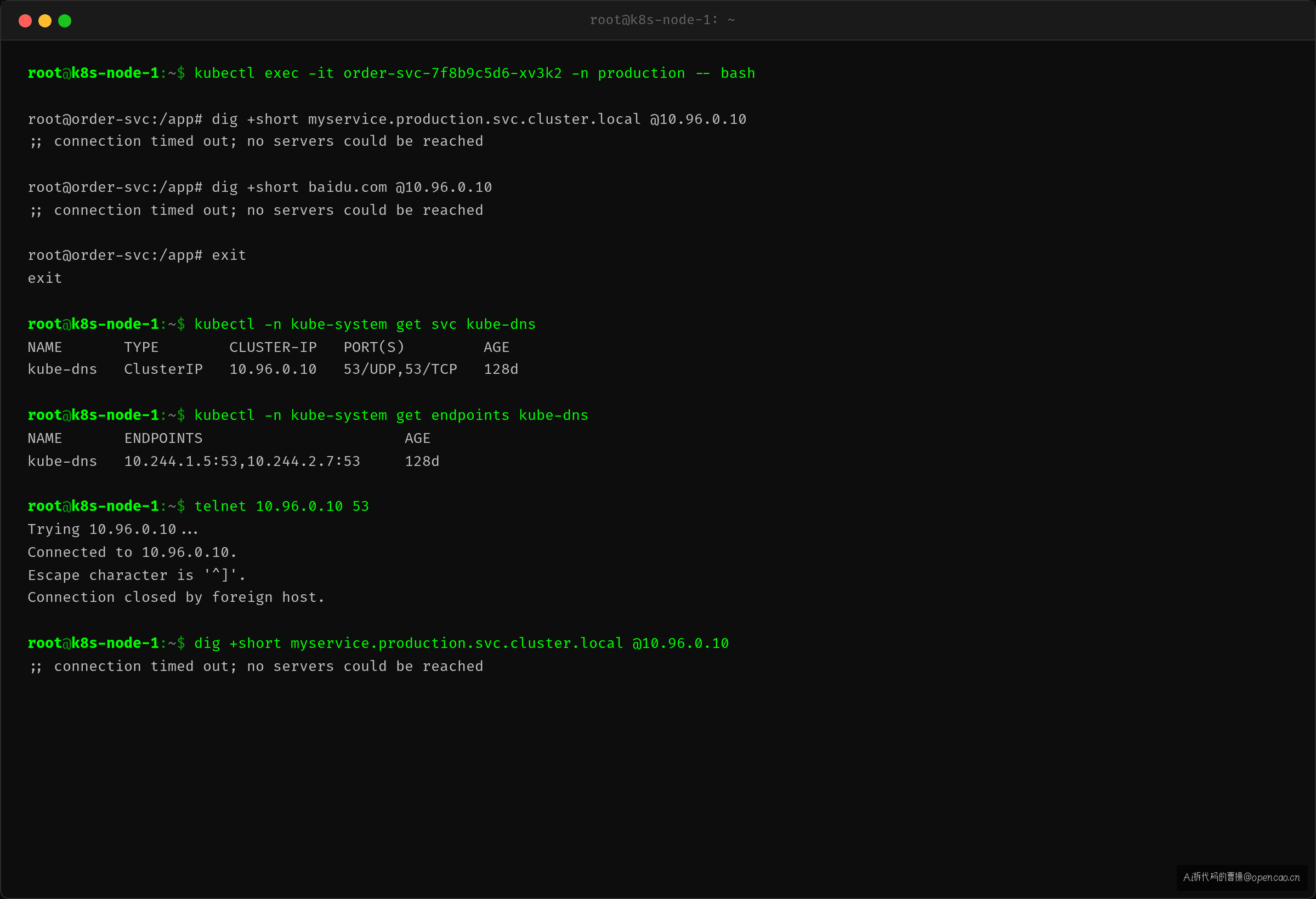The image size is (1316, 899).
Task: Click the 'ENDPOINTS' column header
Action: coord(163,438)
